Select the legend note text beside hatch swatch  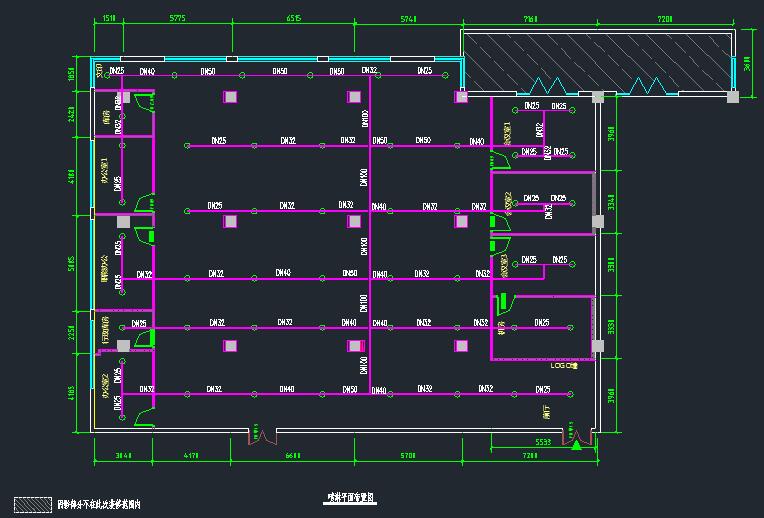[98, 505]
